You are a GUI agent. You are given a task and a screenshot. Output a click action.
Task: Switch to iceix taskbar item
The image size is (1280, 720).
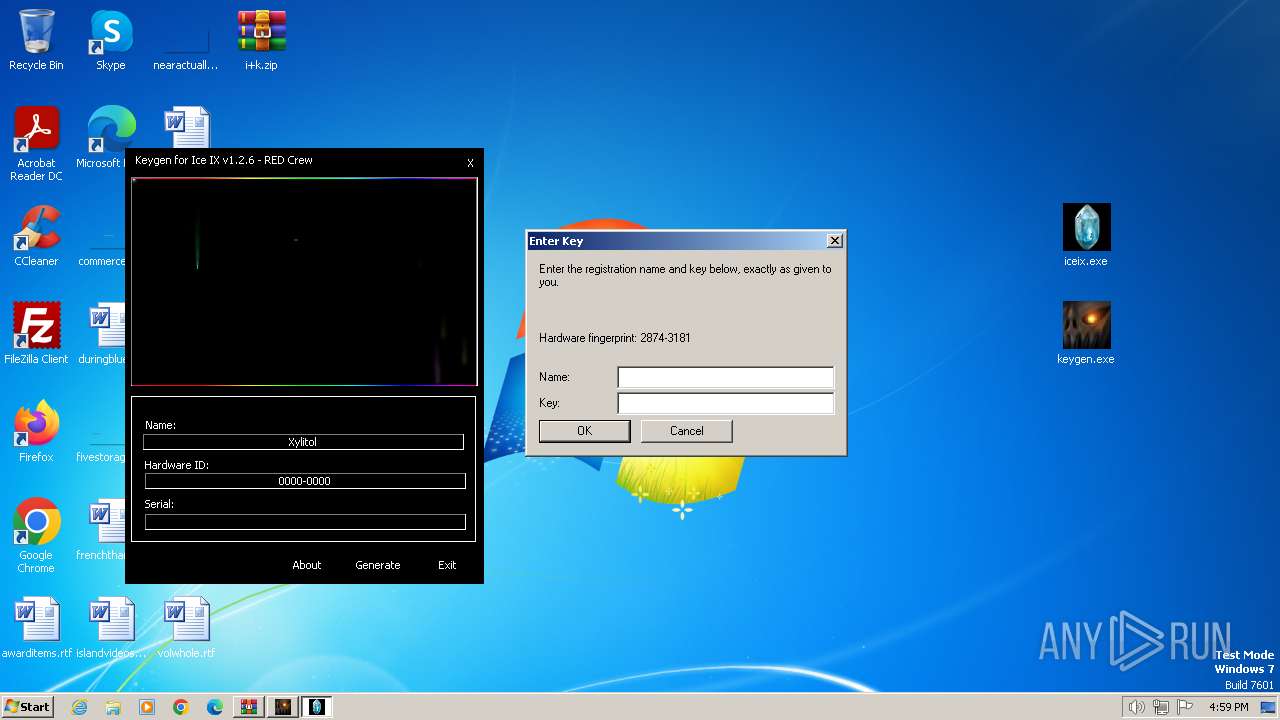click(x=317, y=707)
